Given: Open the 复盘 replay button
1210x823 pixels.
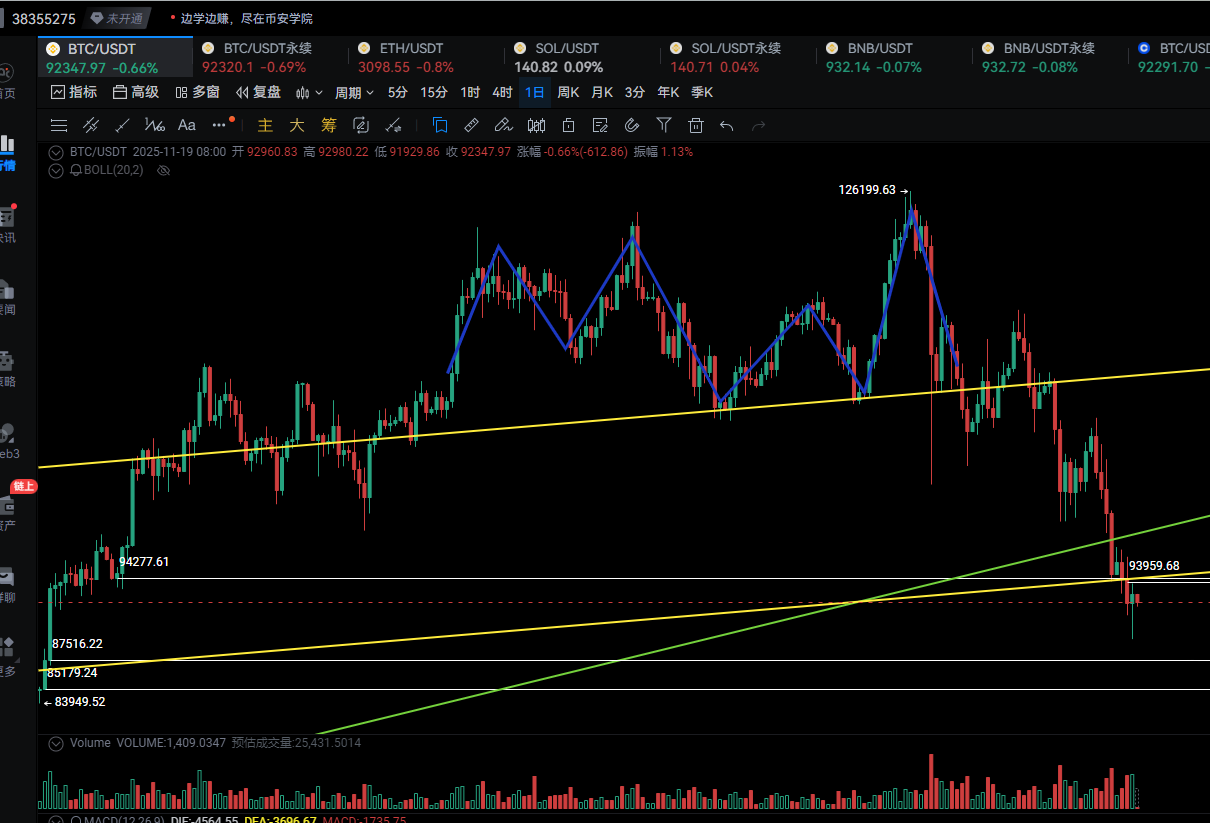Looking at the screenshot, I should click(258, 92).
